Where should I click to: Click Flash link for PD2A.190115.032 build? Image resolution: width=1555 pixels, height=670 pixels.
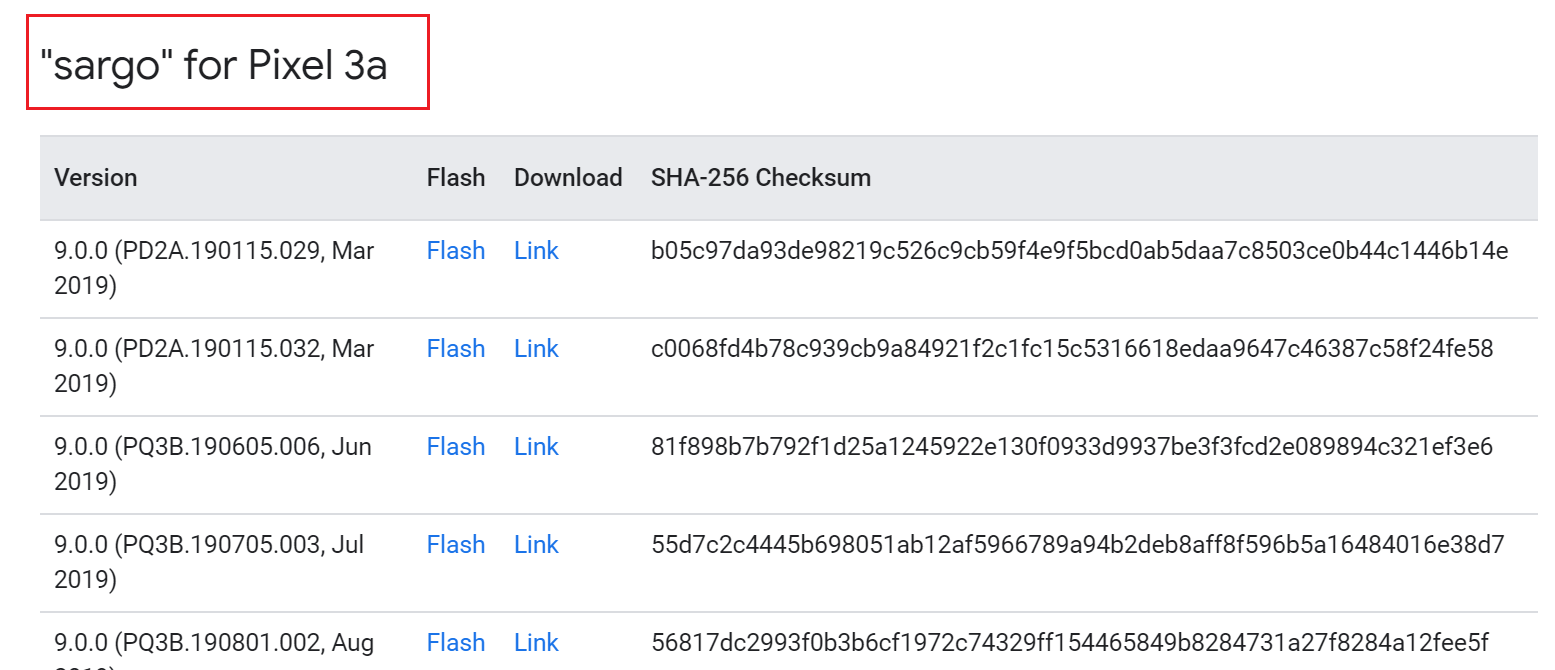click(455, 349)
